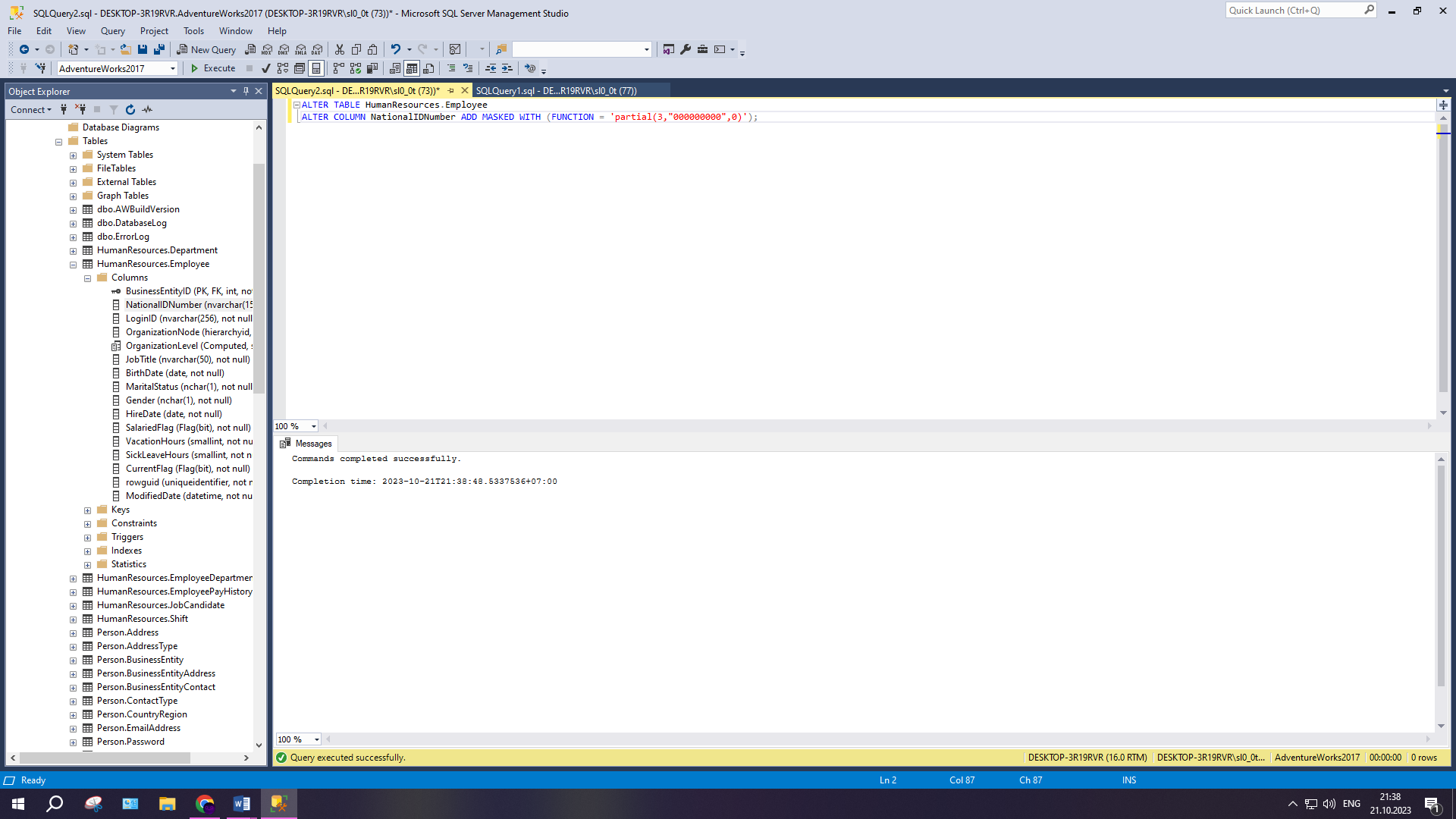Open a DAX query icon
The image size is (1456, 819).
coord(318,49)
